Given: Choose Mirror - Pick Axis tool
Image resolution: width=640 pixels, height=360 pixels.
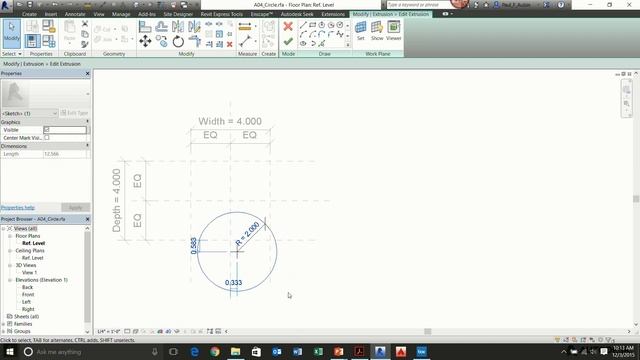Looking at the screenshot, I should point(178,27).
